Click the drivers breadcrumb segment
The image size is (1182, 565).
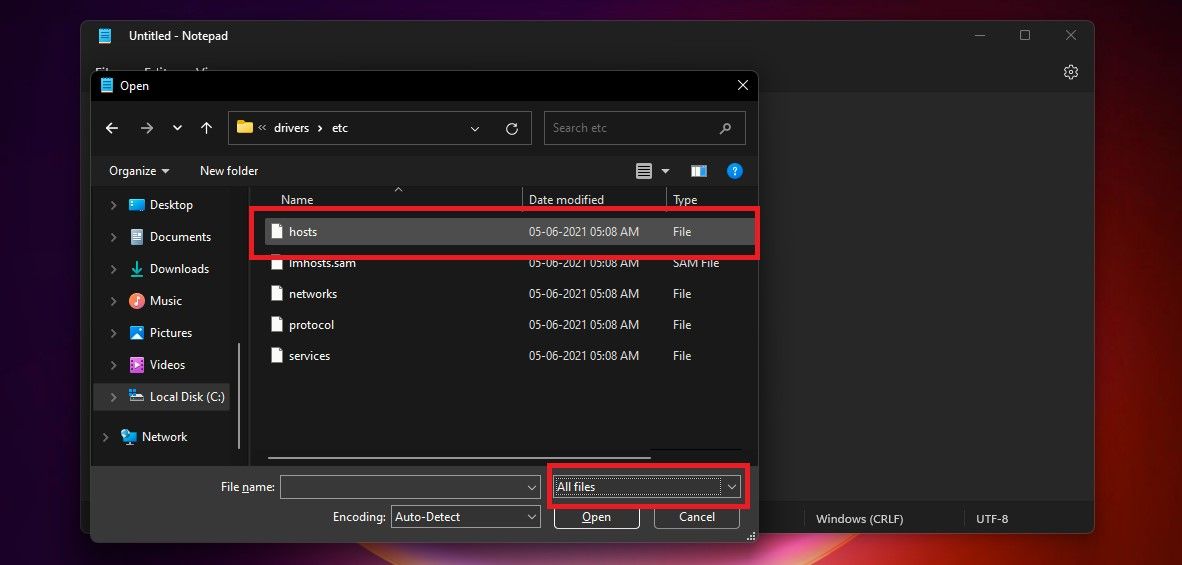(x=292, y=128)
